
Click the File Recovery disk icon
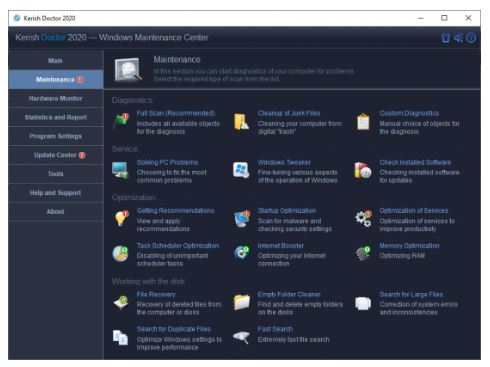(x=121, y=302)
